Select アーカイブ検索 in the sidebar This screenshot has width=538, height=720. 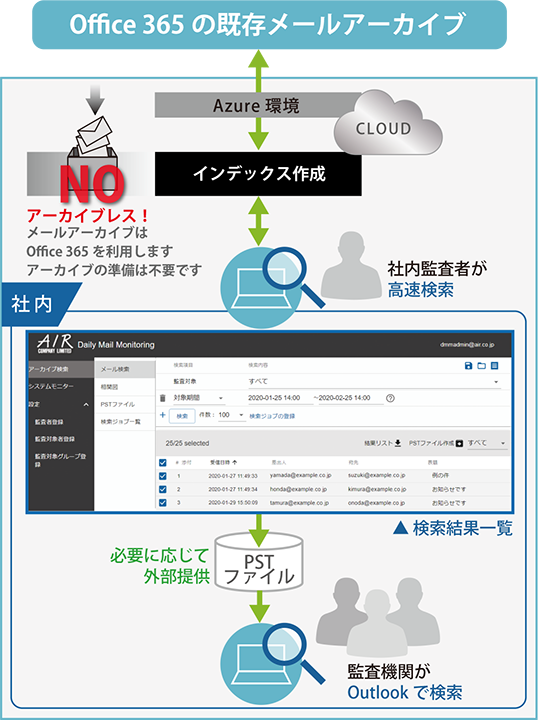click(x=61, y=369)
